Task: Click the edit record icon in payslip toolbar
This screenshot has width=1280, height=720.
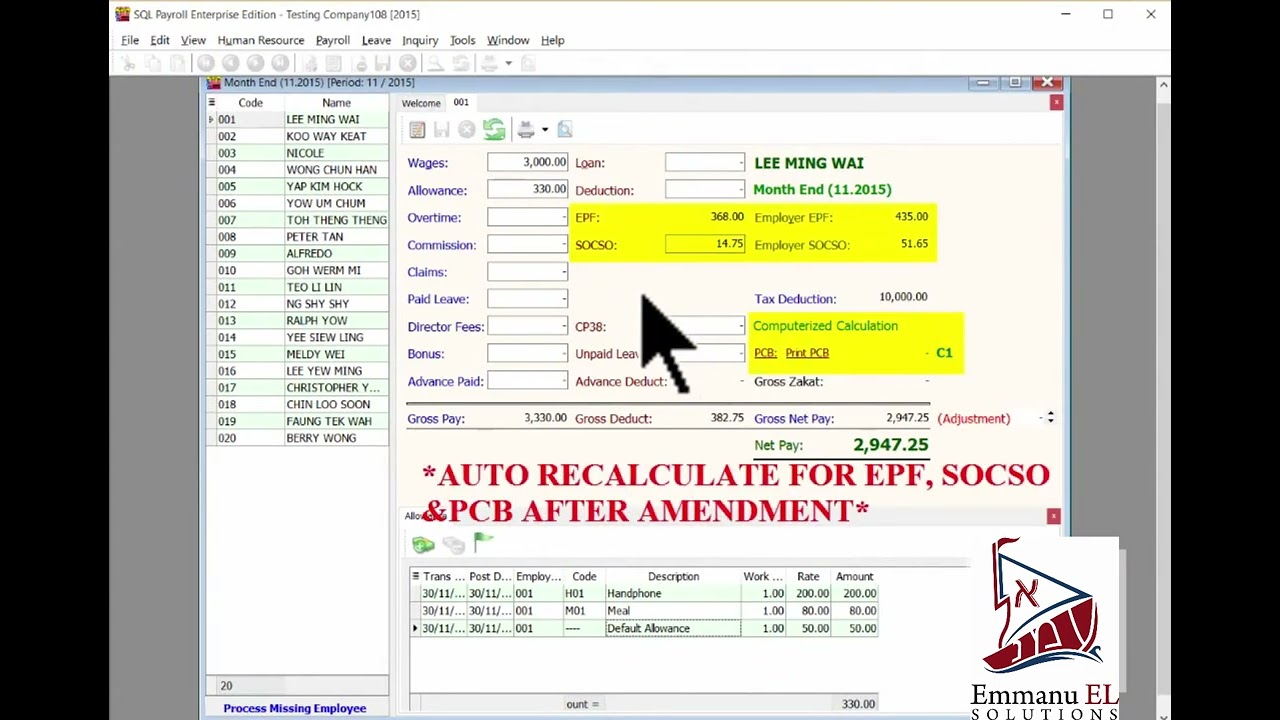Action: 417,130
